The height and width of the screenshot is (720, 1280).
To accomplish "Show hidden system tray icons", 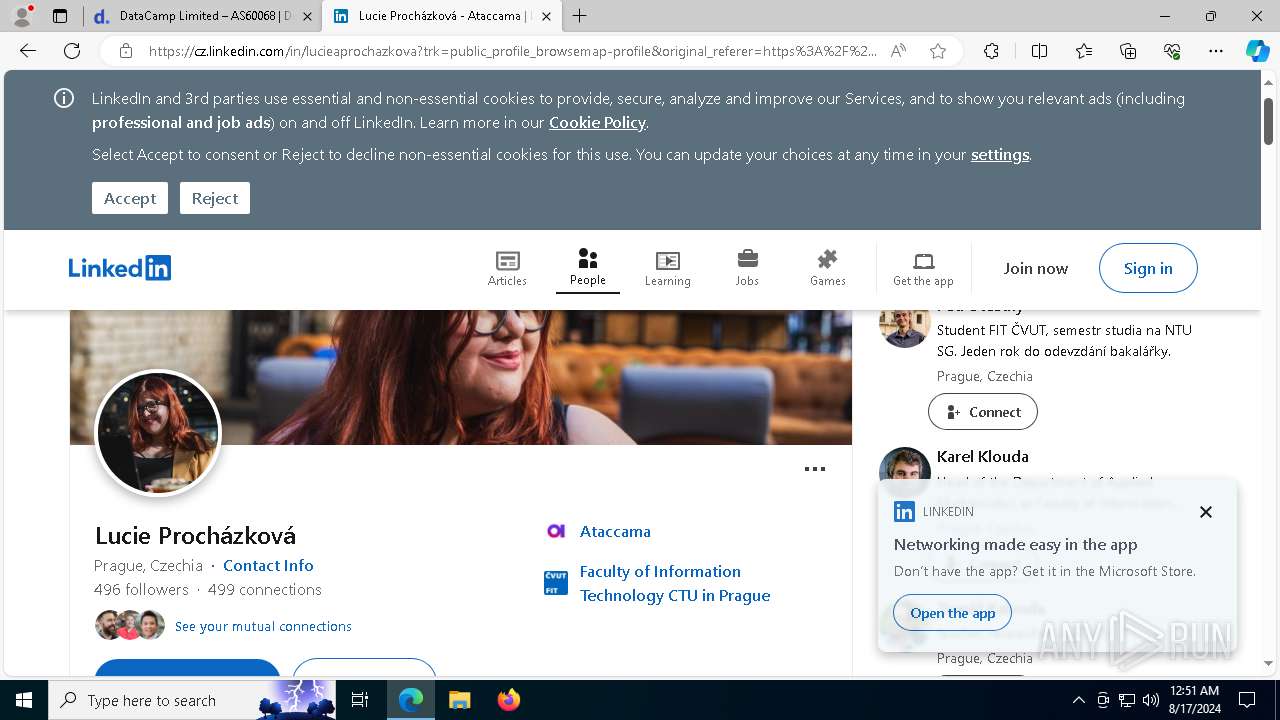I will (x=1078, y=700).
